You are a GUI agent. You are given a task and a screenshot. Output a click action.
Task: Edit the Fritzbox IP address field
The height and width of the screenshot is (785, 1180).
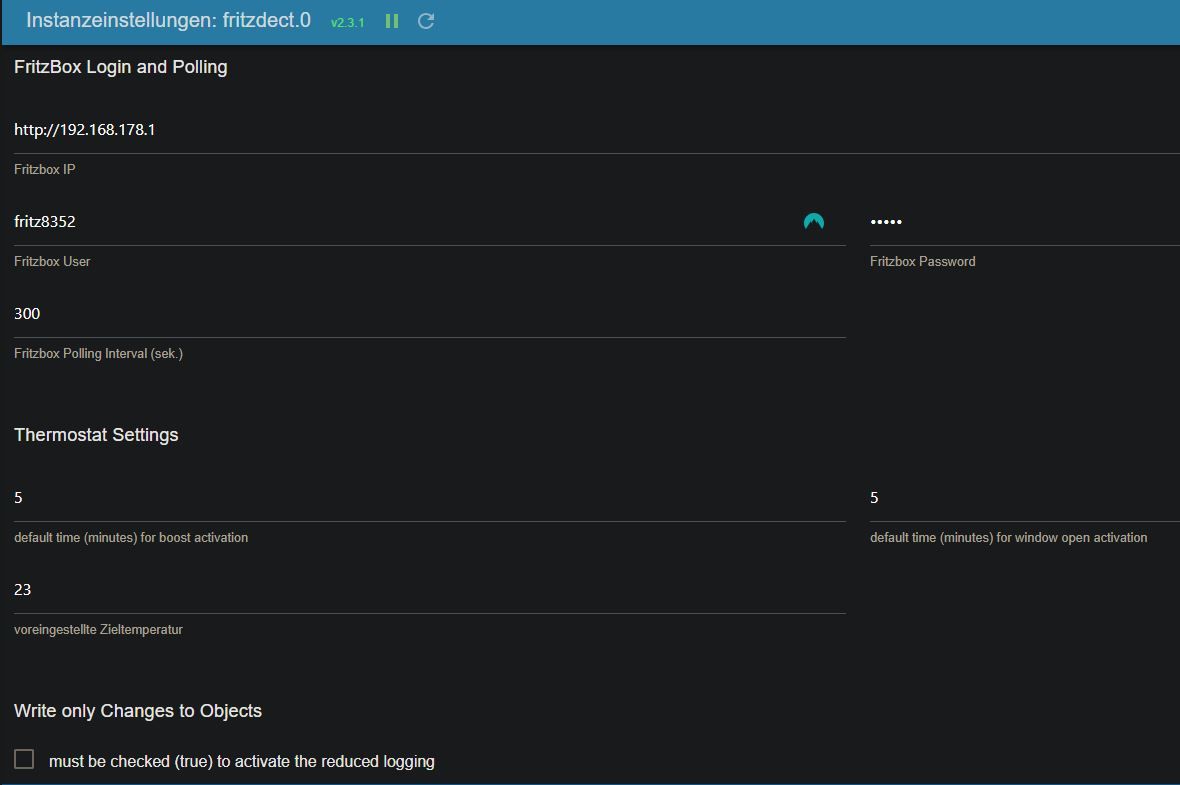597,129
